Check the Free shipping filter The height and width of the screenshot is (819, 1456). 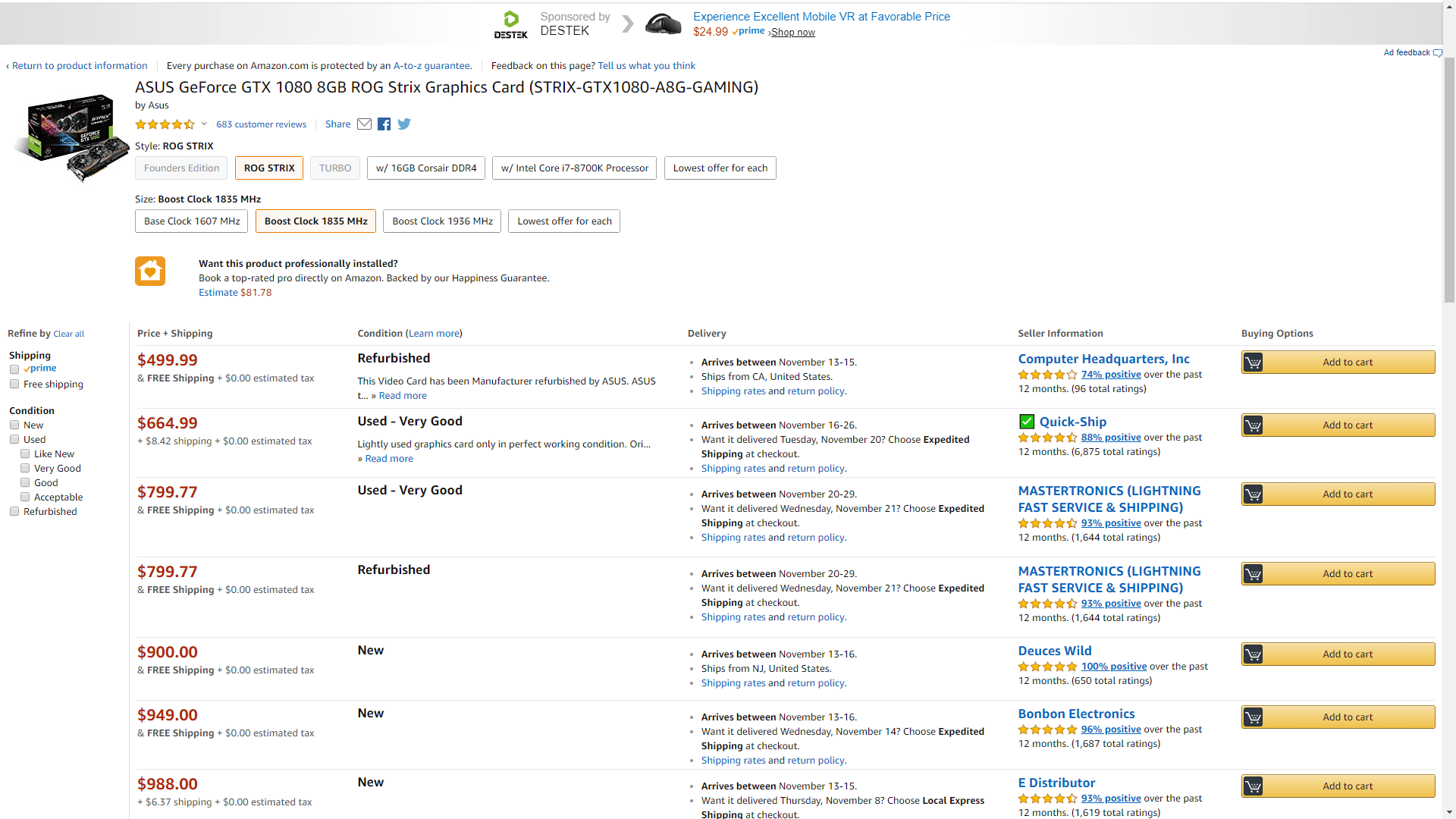(x=14, y=384)
